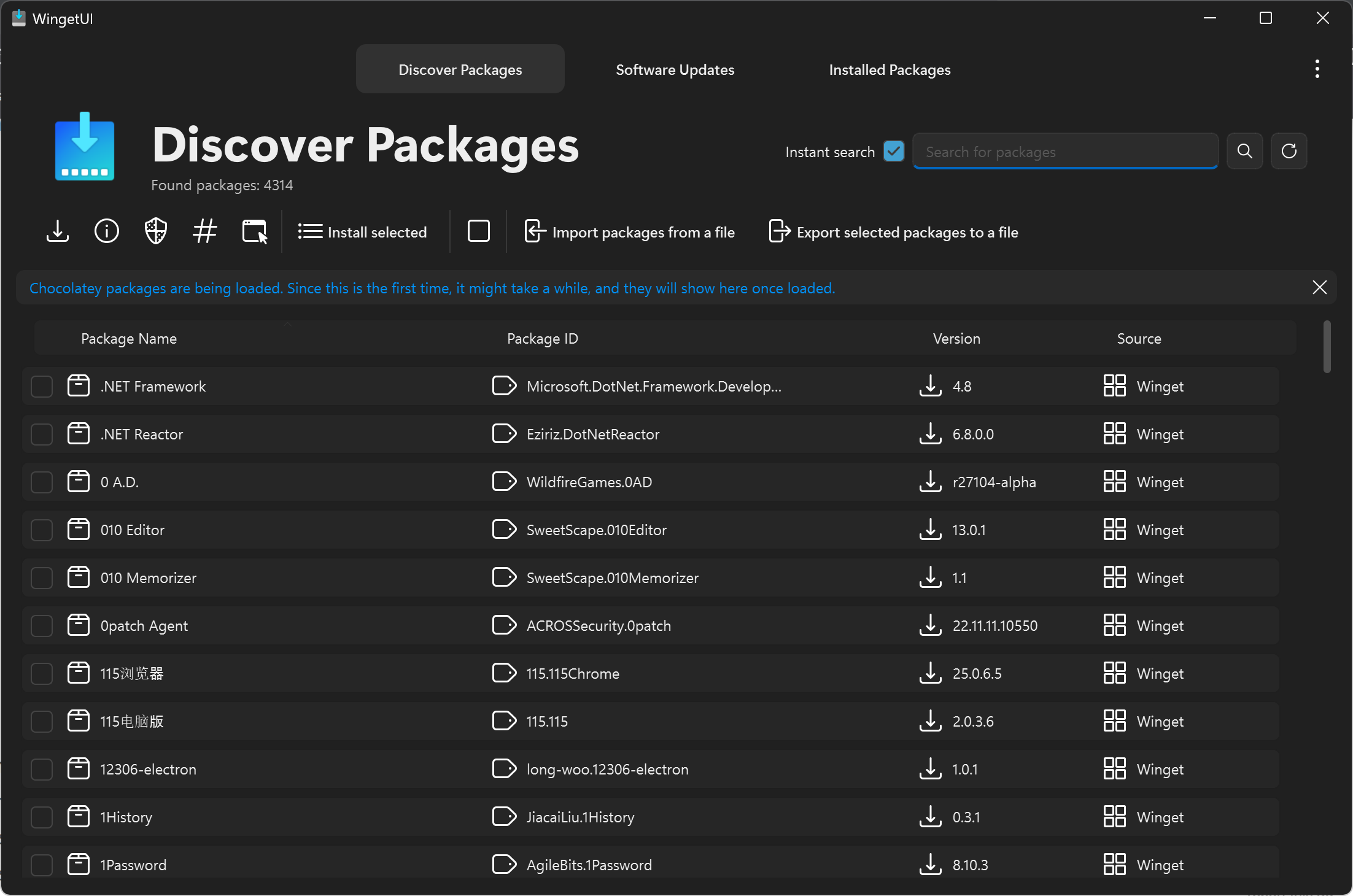The image size is (1353, 896).
Task: Click the download icon next to version 25.0.6.5
Action: pos(931,673)
